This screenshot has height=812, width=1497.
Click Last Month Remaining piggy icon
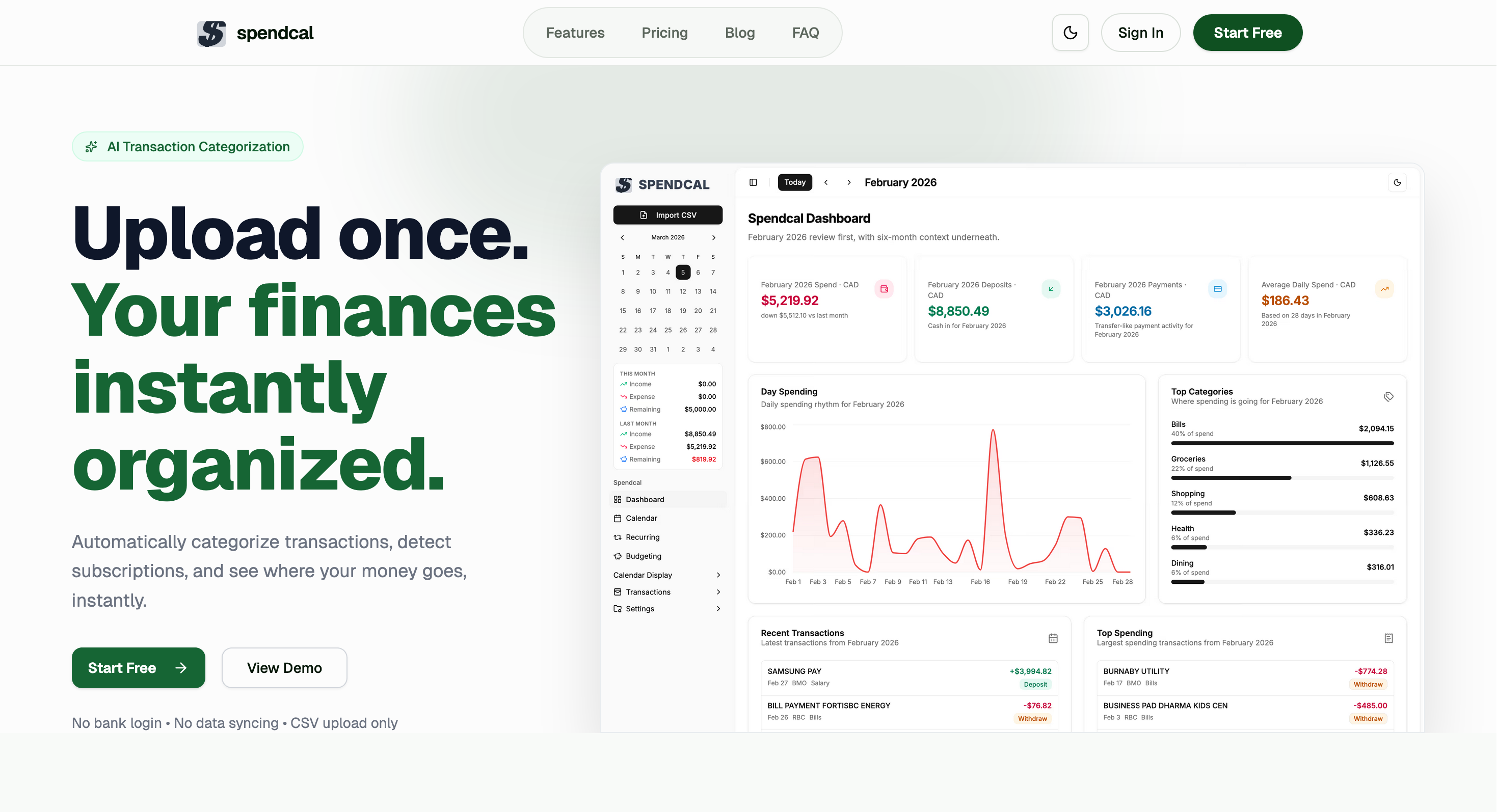tap(623, 459)
